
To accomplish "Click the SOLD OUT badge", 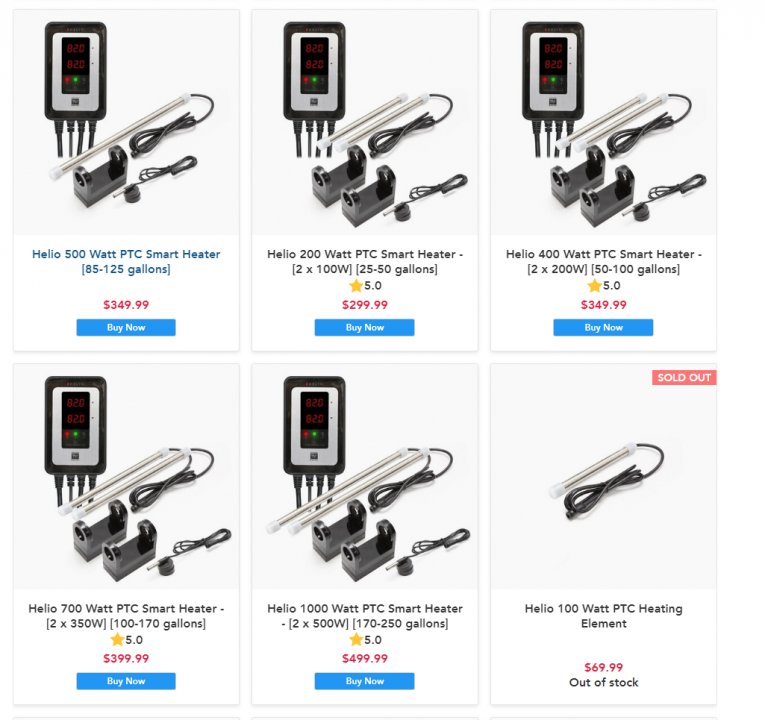I will [684, 378].
